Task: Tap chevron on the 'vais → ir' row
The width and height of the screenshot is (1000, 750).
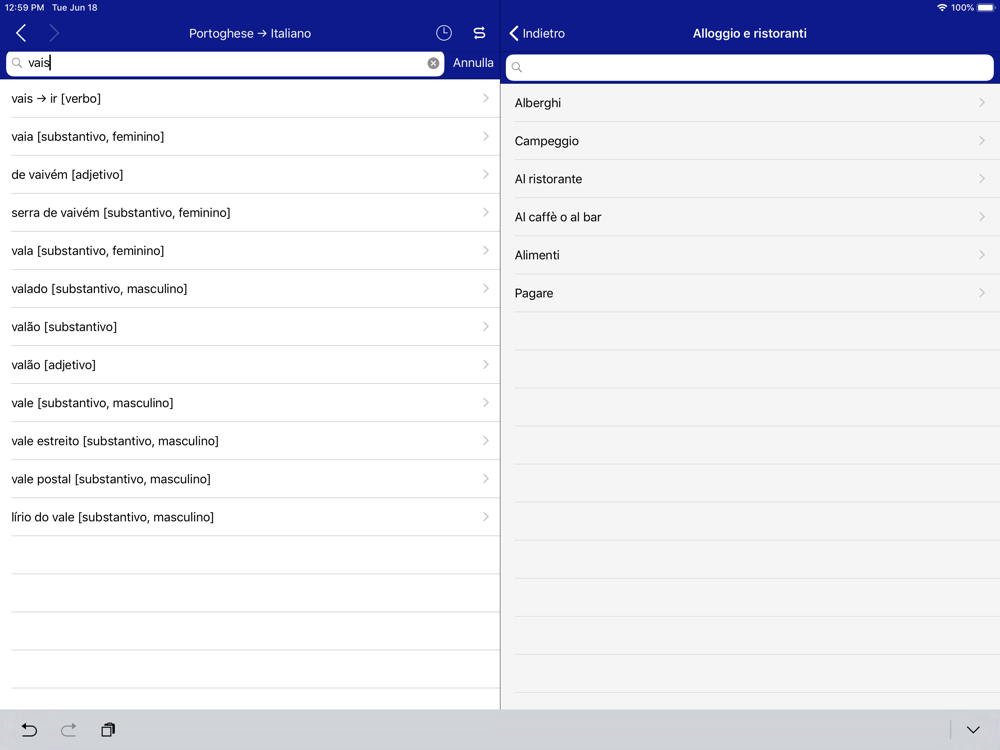Action: click(486, 98)
